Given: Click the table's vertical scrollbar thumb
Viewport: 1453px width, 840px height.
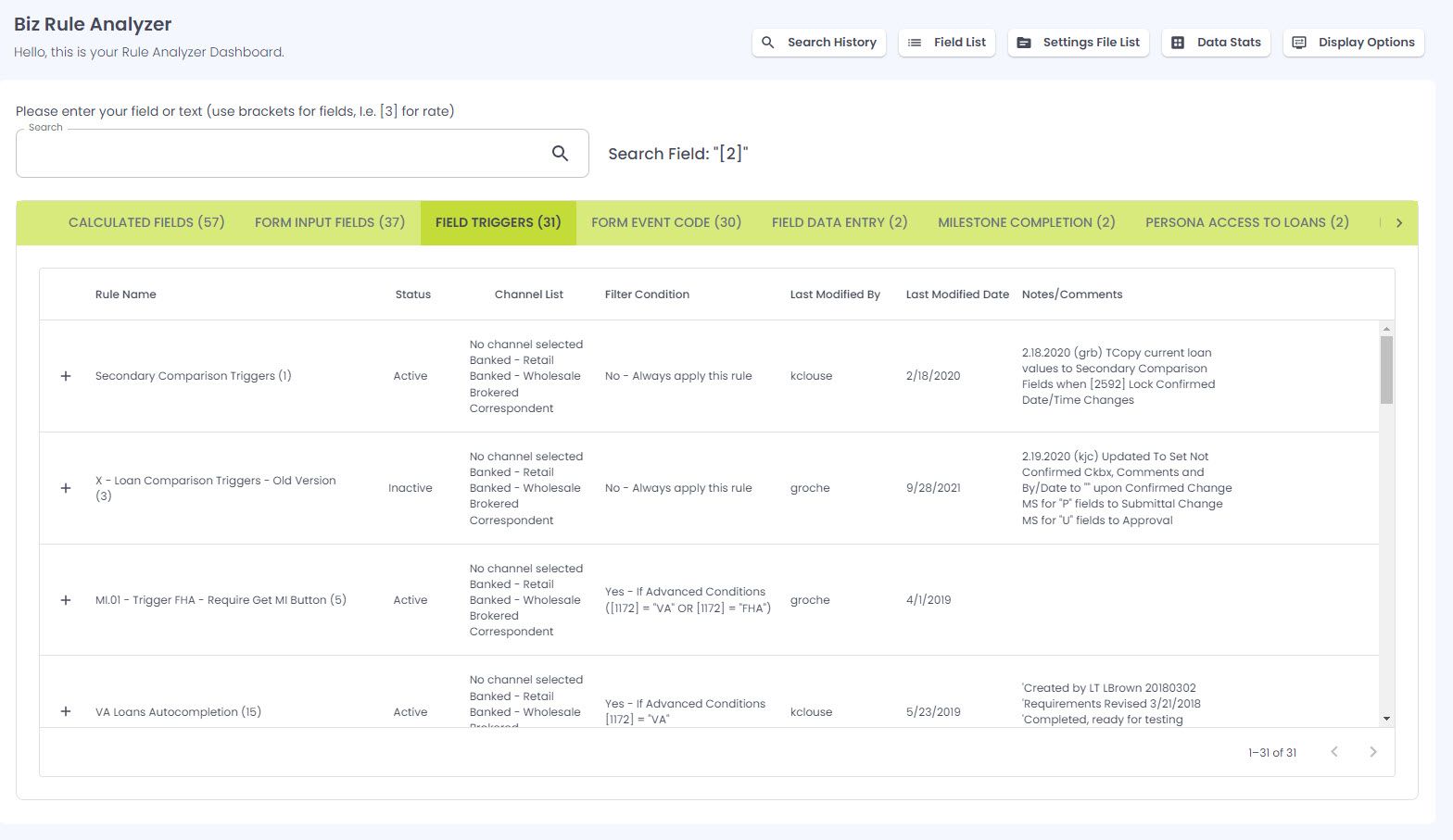Looking at the screenshot, I should [1386, 370].
